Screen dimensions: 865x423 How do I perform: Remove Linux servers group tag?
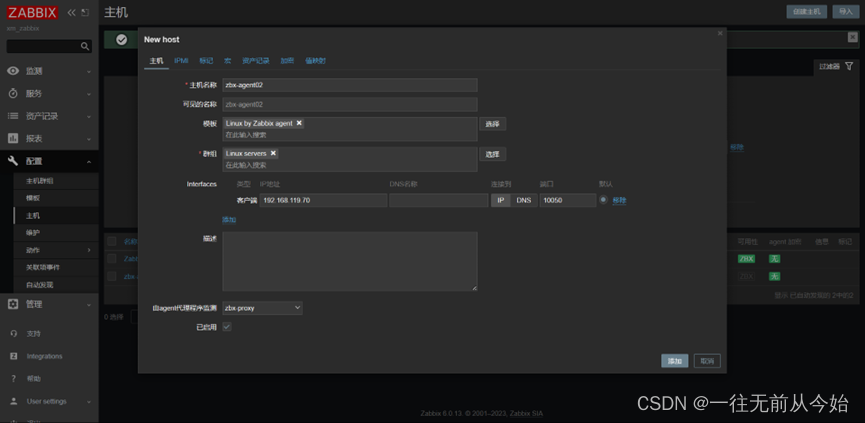click(273, 153)
